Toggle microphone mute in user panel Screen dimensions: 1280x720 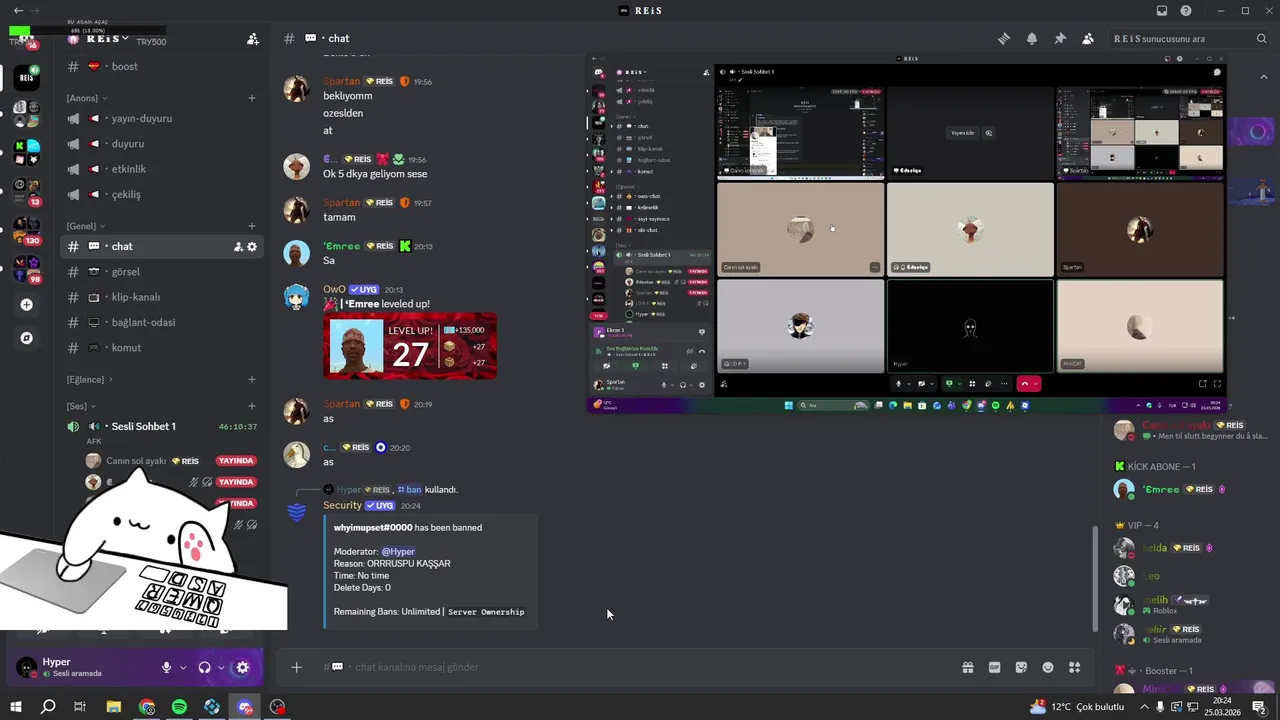pos(167,668)
